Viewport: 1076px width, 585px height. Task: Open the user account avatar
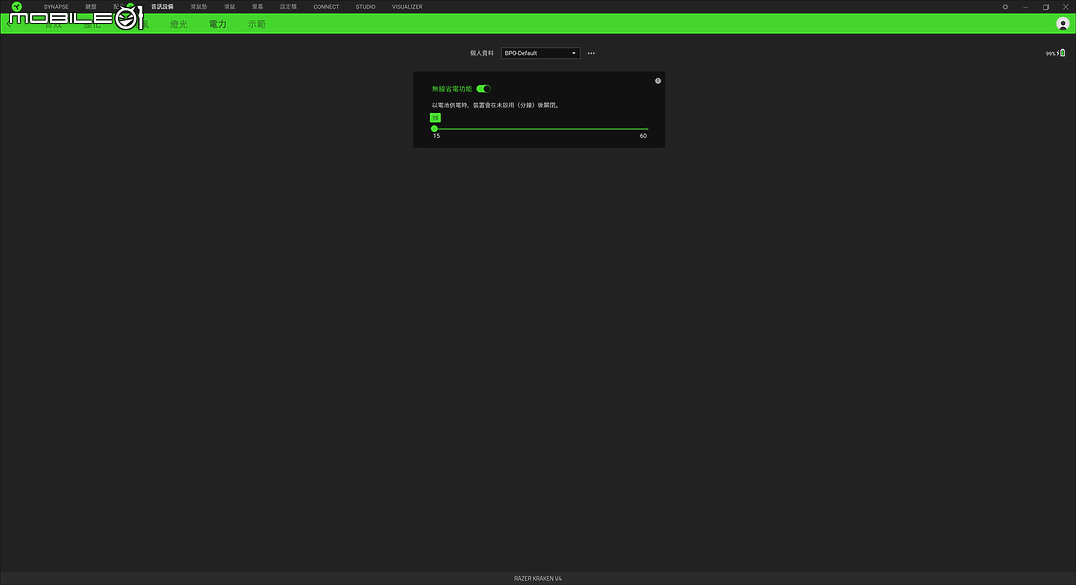coord(1062,24)
